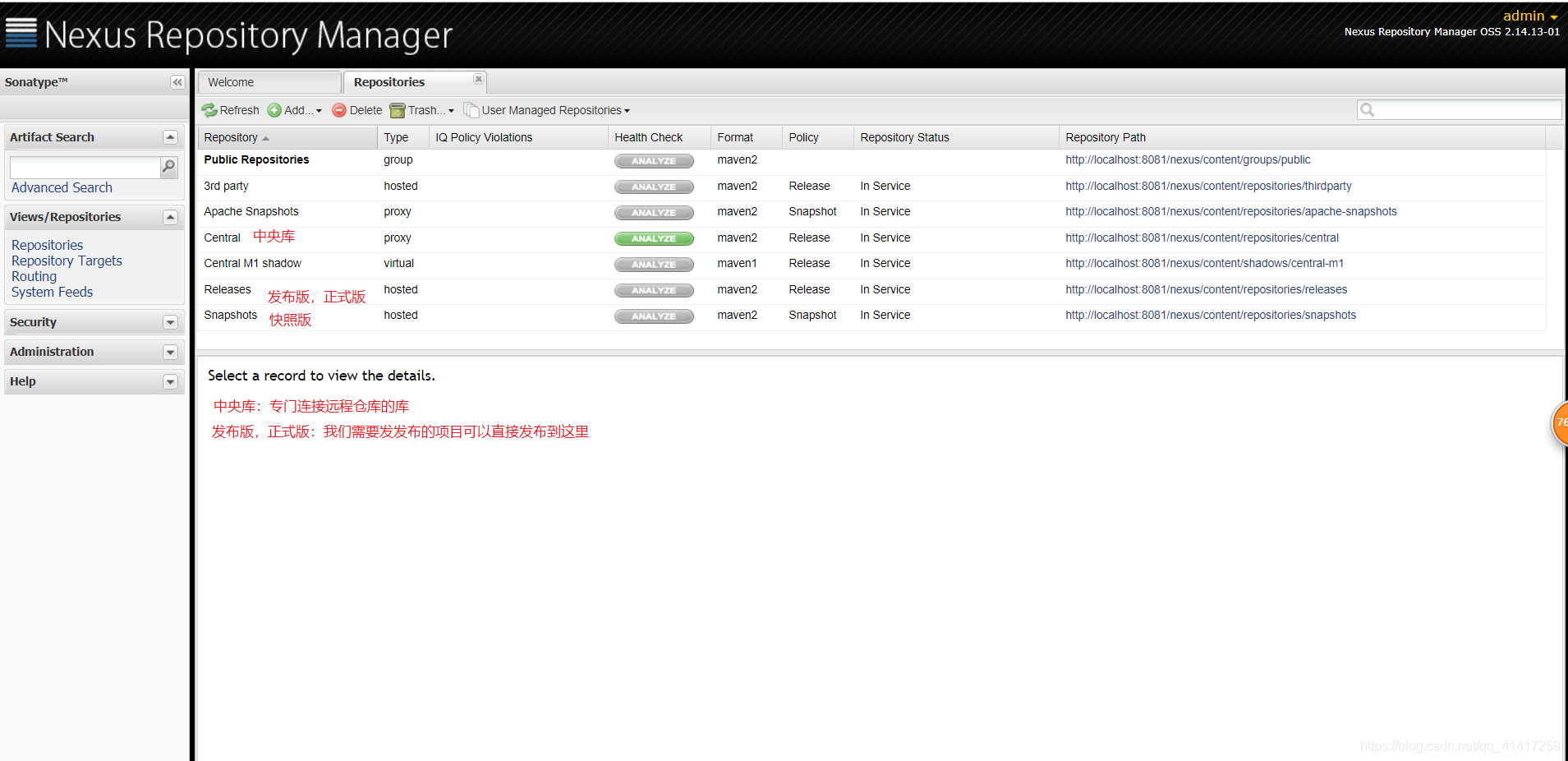Click ANALYZE for Central M1 shadow
The height and width of the screenshot is (761, 1568).
[654, 265]
